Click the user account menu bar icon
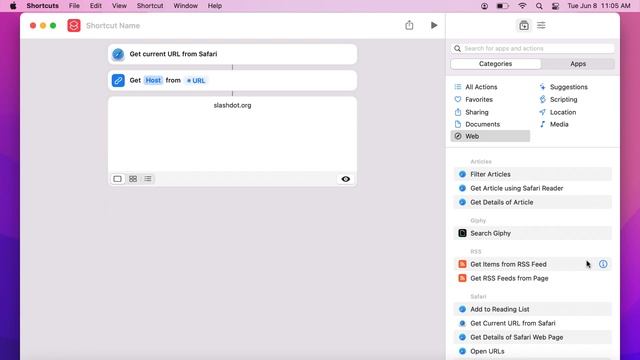This screenshot has width=640, height=360. pyautogui.click(x=484, y=6)
